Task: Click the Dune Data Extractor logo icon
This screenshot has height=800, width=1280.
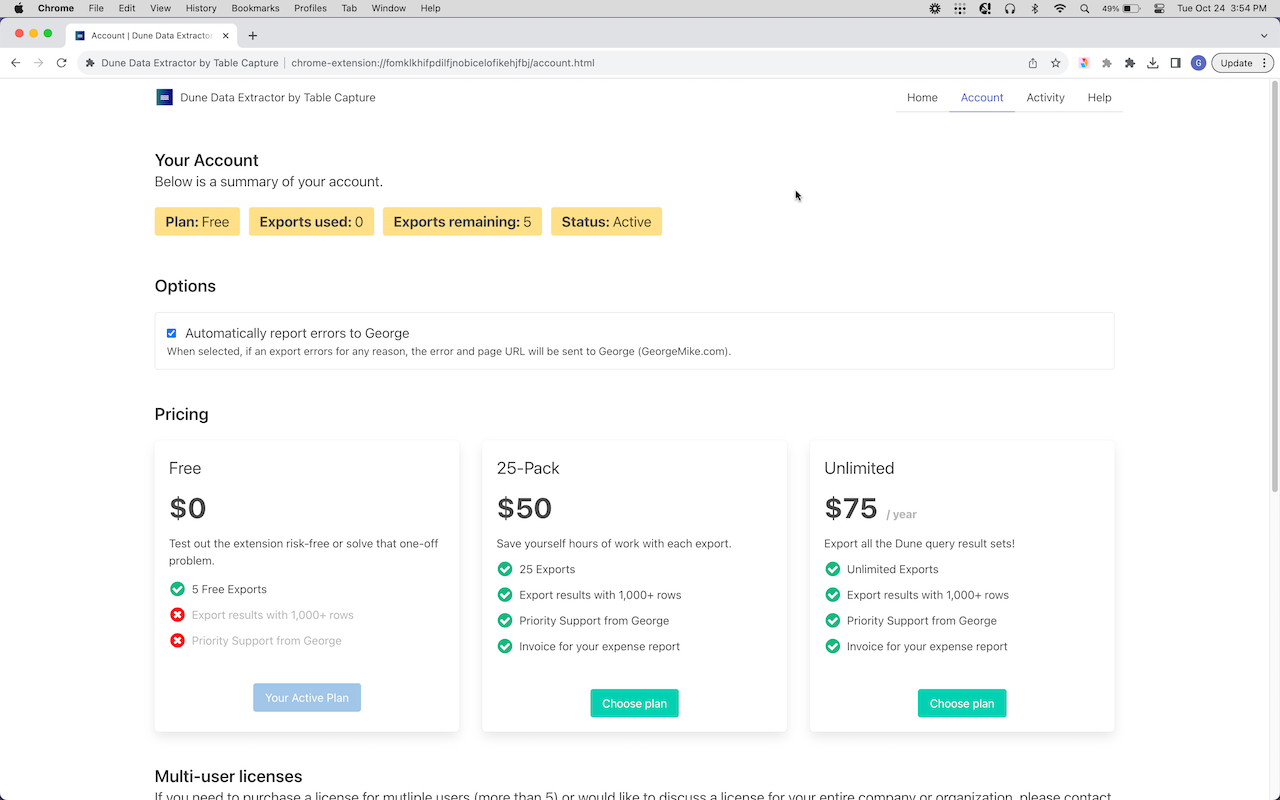Action: (165, 97)
